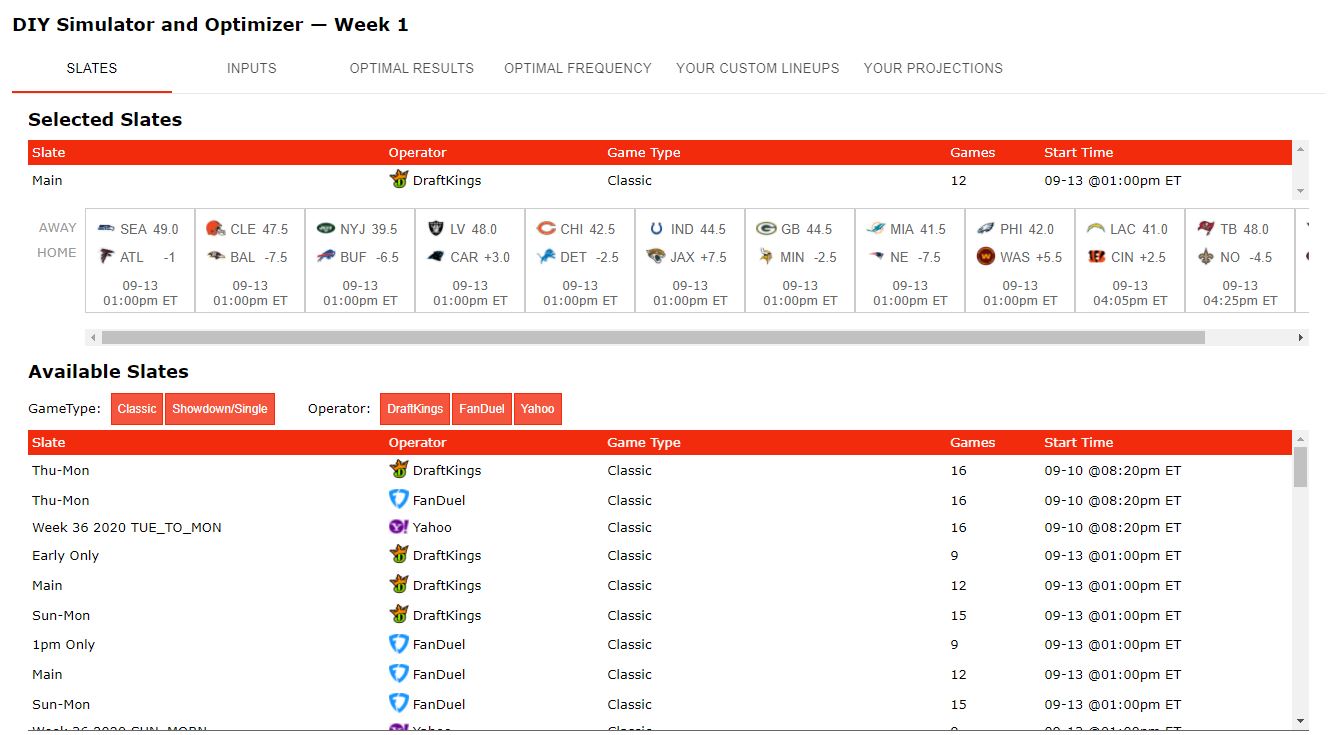Click the Baltimore Ravens logo

click(216, 257)
